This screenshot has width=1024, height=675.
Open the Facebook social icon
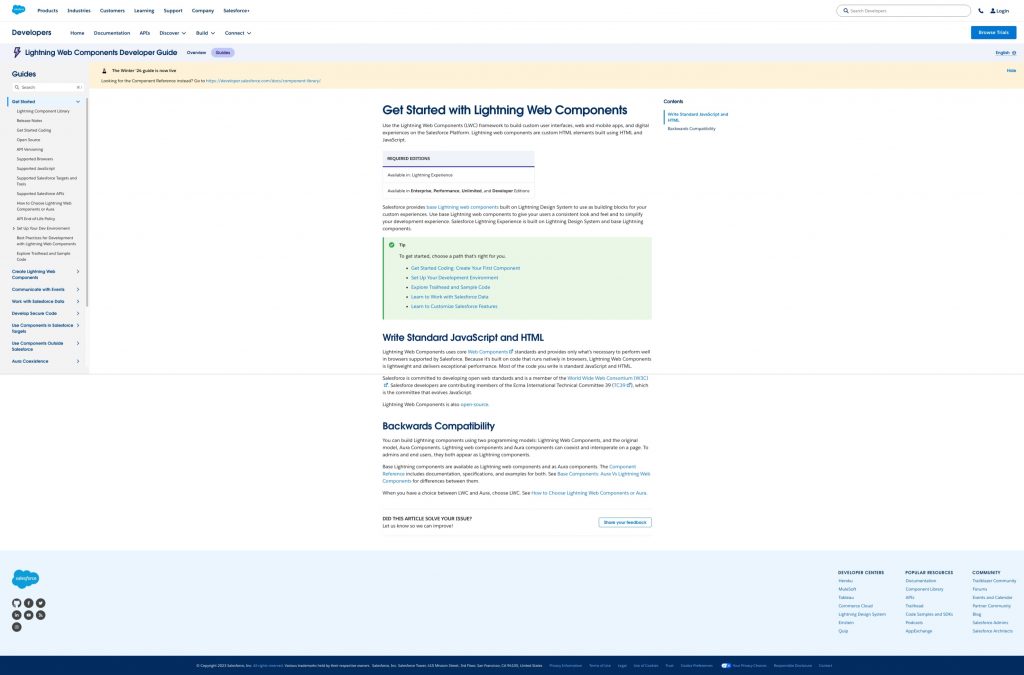point(29,603)
